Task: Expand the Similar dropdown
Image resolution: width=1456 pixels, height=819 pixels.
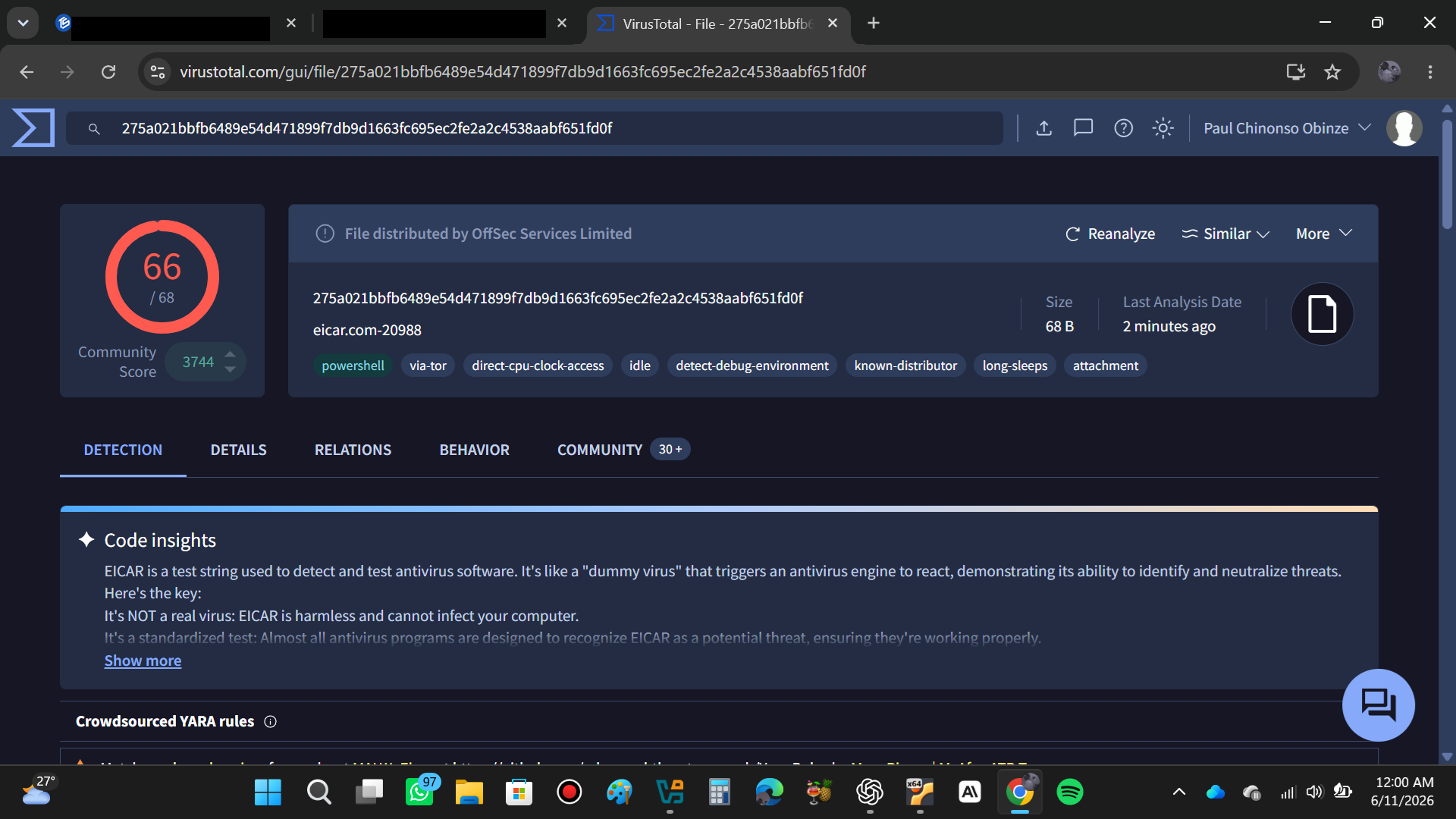Action: click(1225, 234)
